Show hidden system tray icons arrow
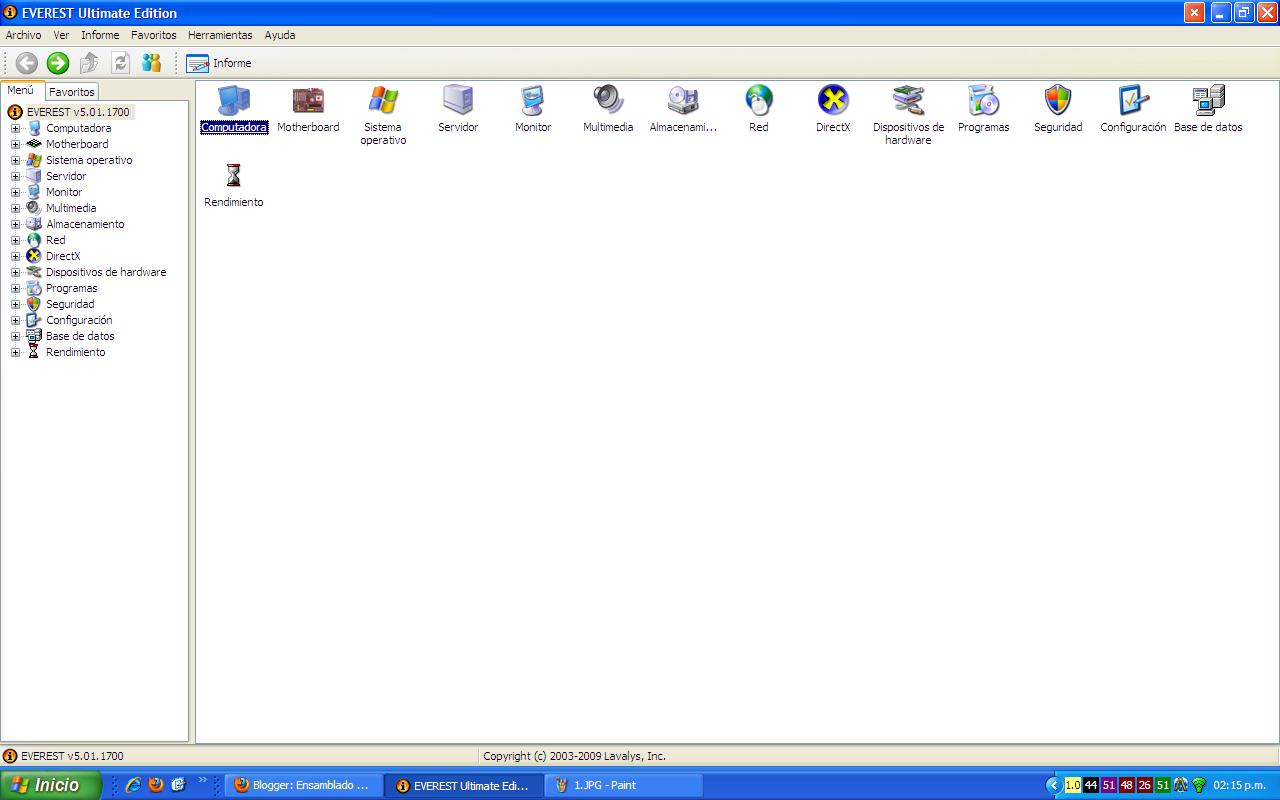1280x800 pixels. tap(1053, 785)
